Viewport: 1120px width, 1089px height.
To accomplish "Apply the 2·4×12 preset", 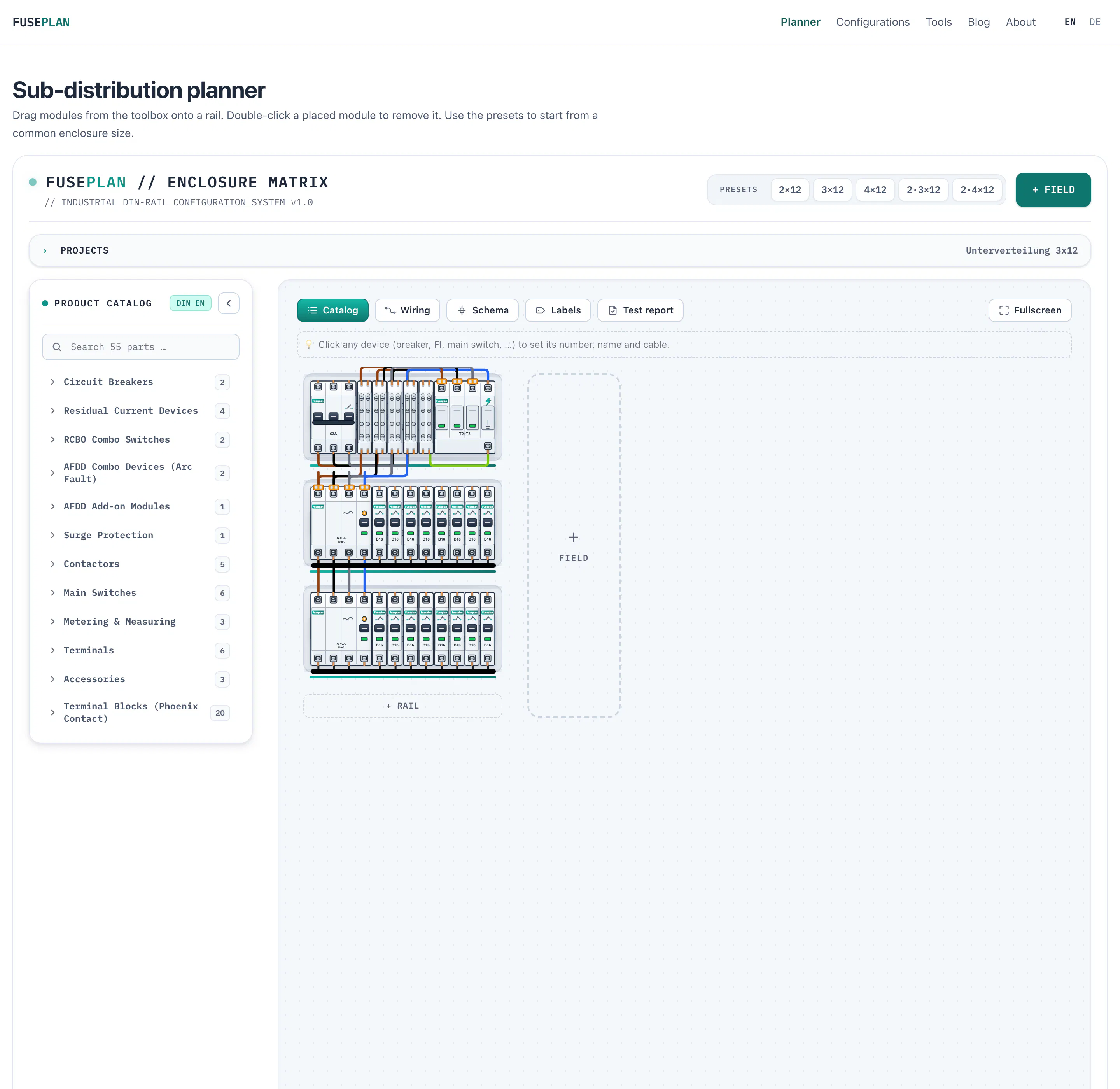I will click(x=977, y=189).
